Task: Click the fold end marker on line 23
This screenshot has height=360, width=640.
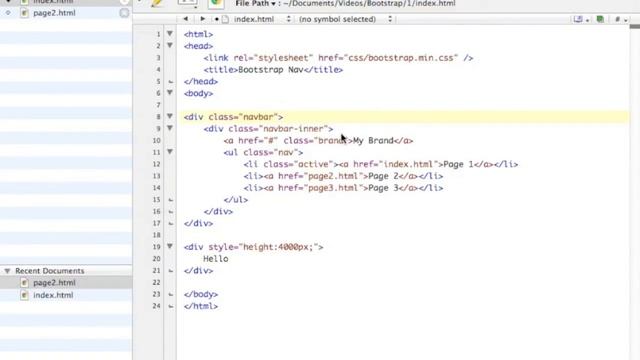Action: pyautogui.click(x=170, y=295)
